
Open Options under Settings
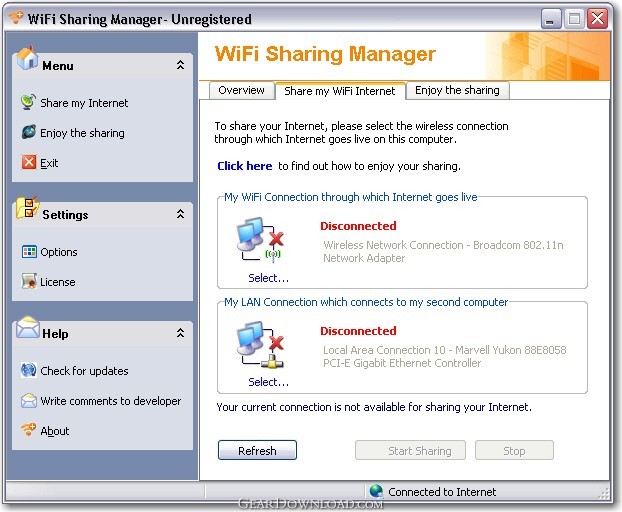(59, 252)
